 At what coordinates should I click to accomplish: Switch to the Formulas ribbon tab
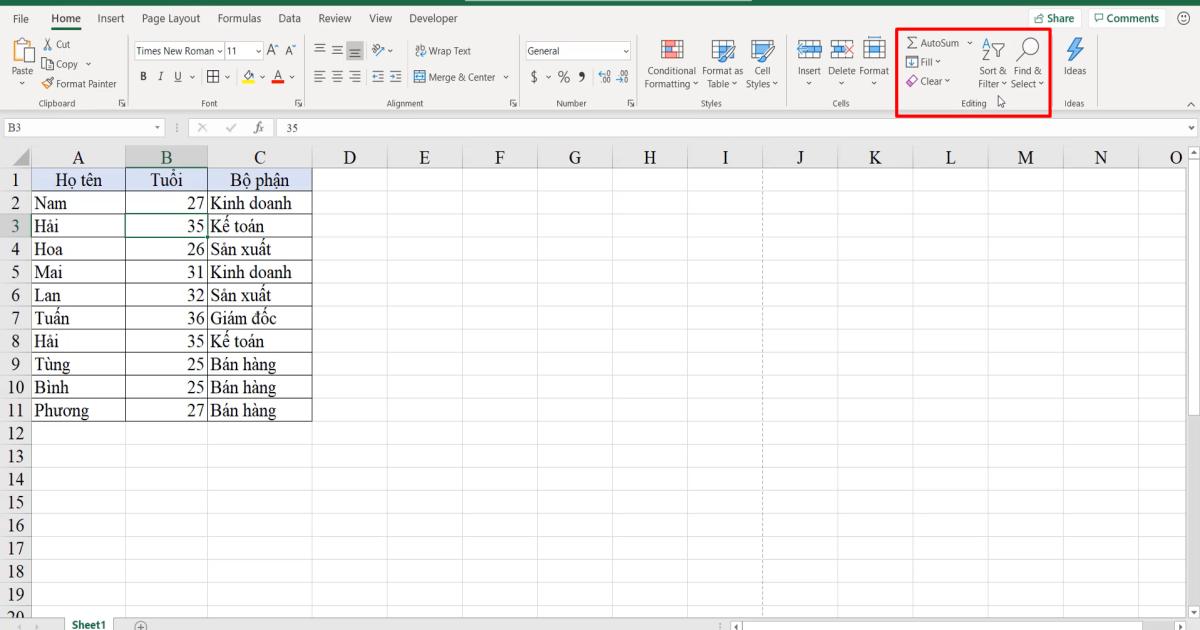click(239, 18)
